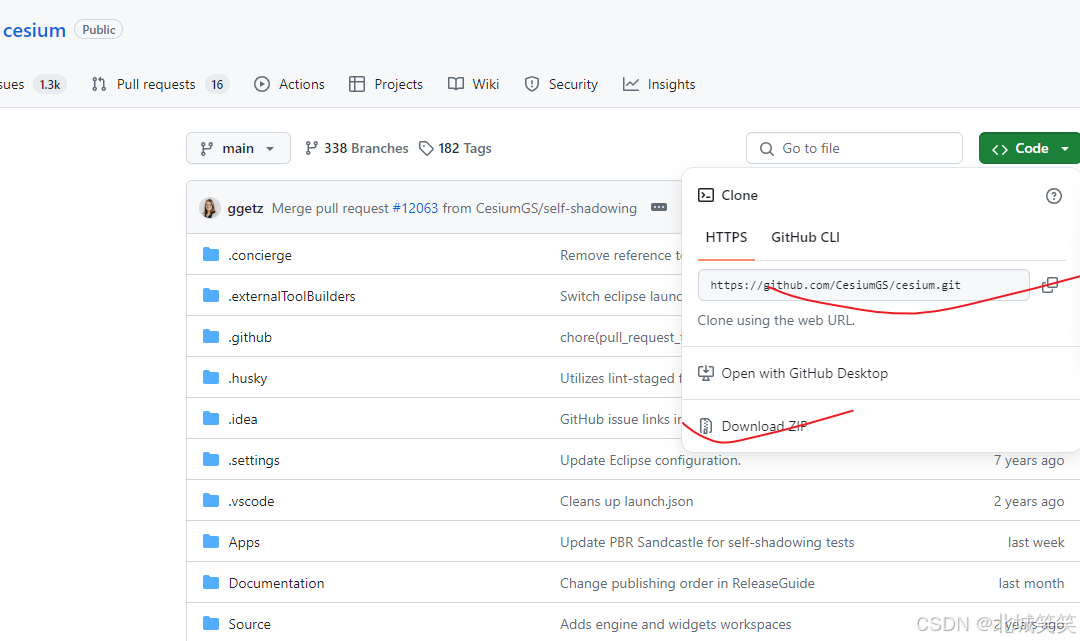Open commit 'Change publishing order in ReleaseGuide'
The height and width of the screenshot is (641, 1080).
pyautogui.click(x=687, y=583)
